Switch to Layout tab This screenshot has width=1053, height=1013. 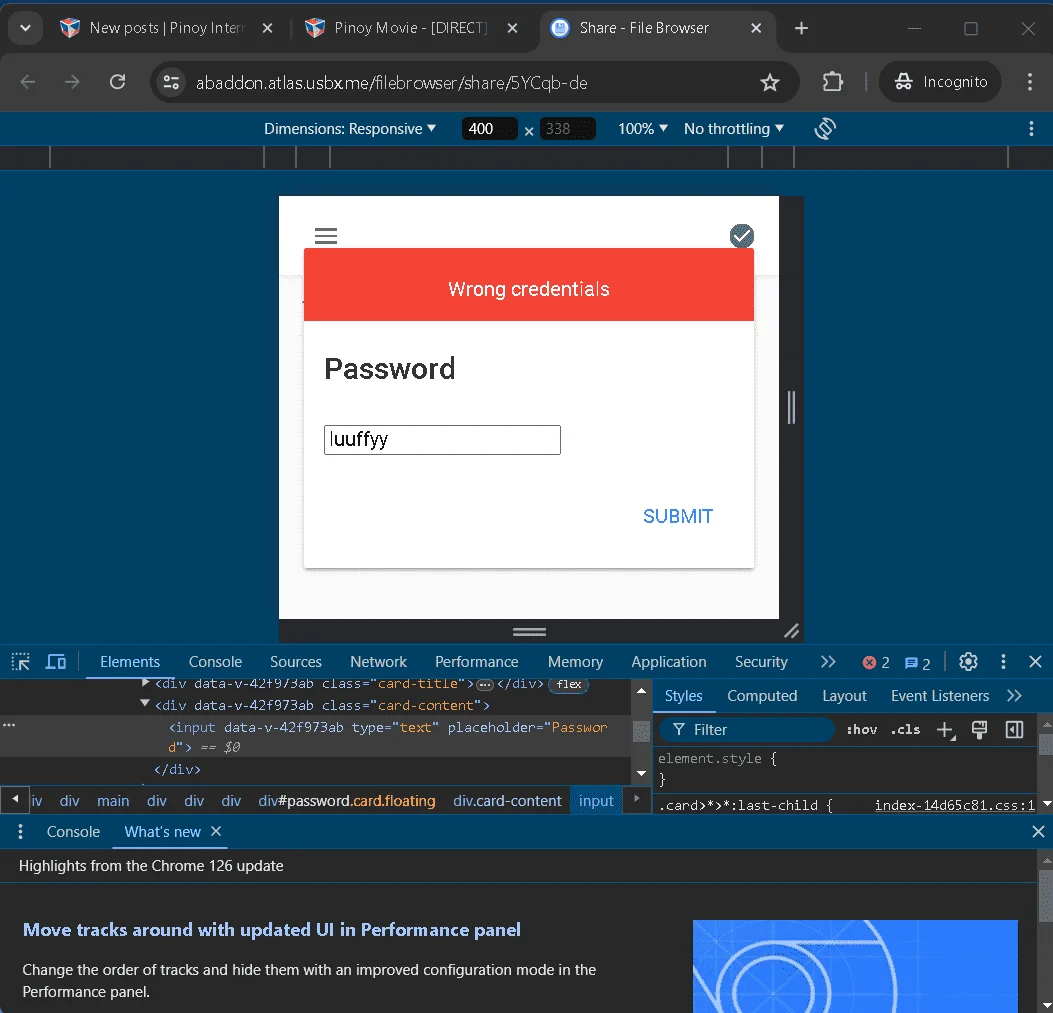click(844, 696)
